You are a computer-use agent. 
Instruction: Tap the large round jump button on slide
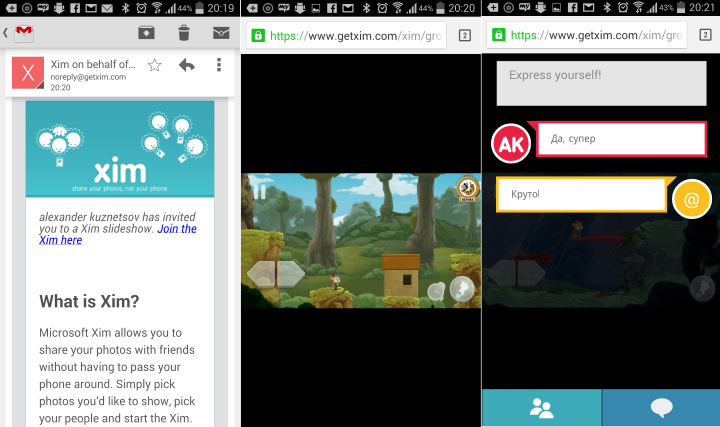(x=462, y=289)
